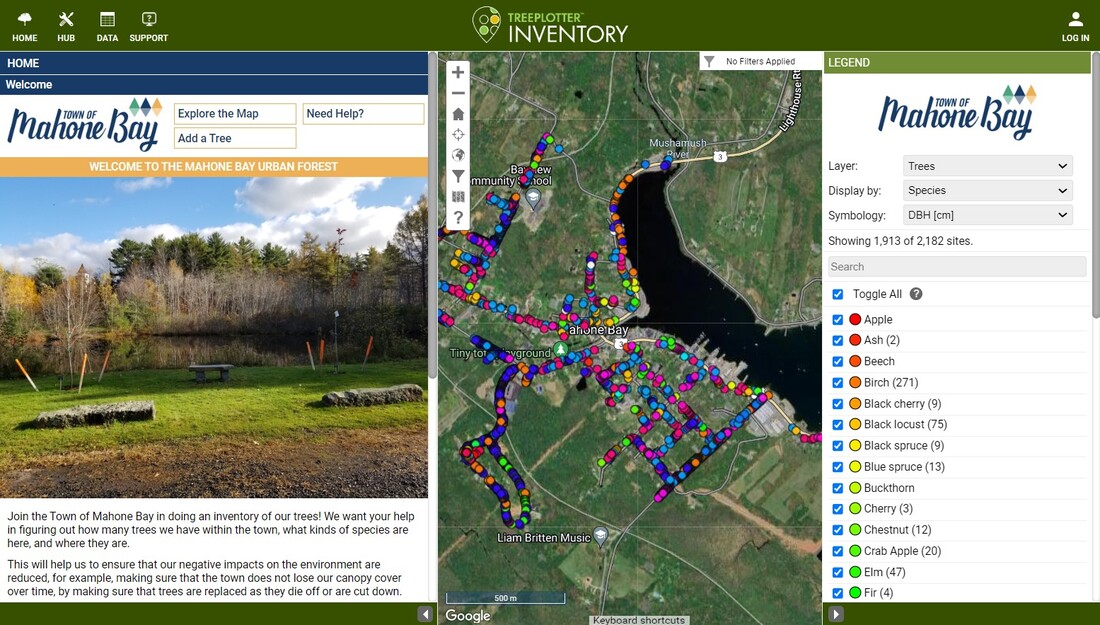Open the Display by Species dropdown
This screenshot has height=625, width=1100.
coord(988,190)
